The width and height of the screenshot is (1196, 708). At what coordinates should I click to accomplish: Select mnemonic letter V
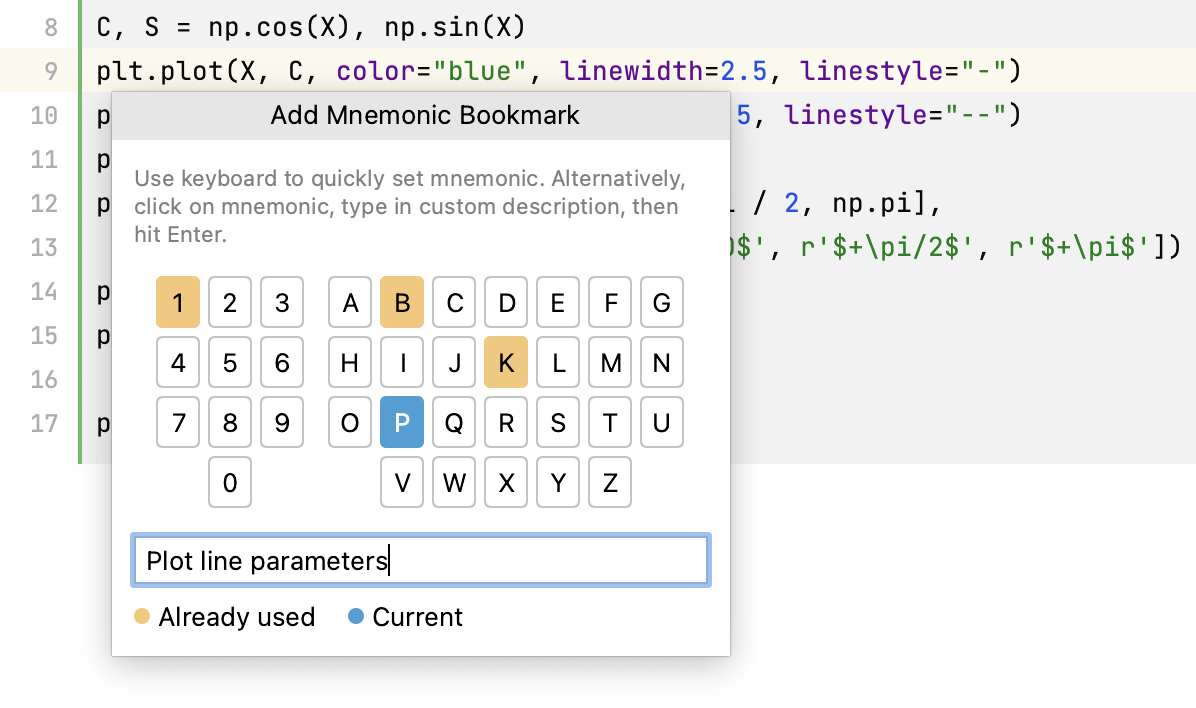tap(401, 482)
